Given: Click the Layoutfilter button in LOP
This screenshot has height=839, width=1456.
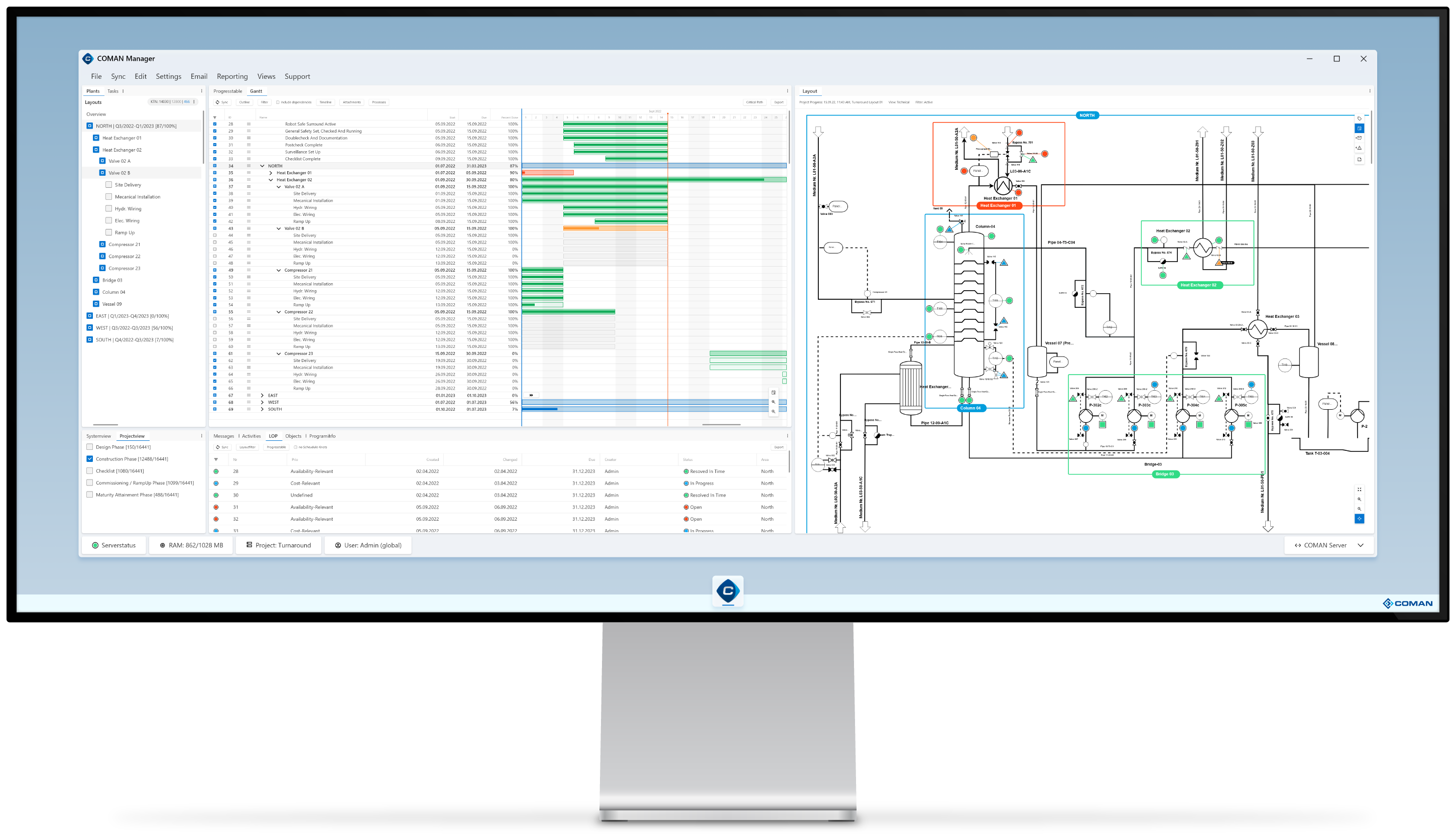Looking at the screenshot, I should [x=247, y=447].
